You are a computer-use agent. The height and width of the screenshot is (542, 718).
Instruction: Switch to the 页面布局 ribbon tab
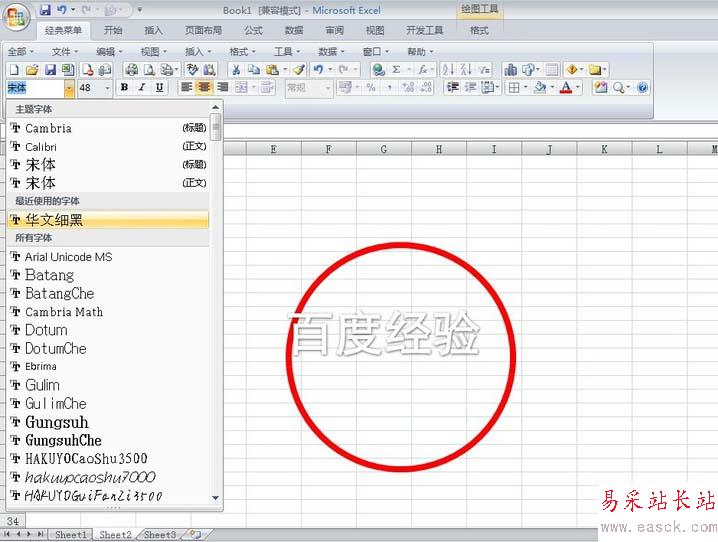click(x=203, y=31)
